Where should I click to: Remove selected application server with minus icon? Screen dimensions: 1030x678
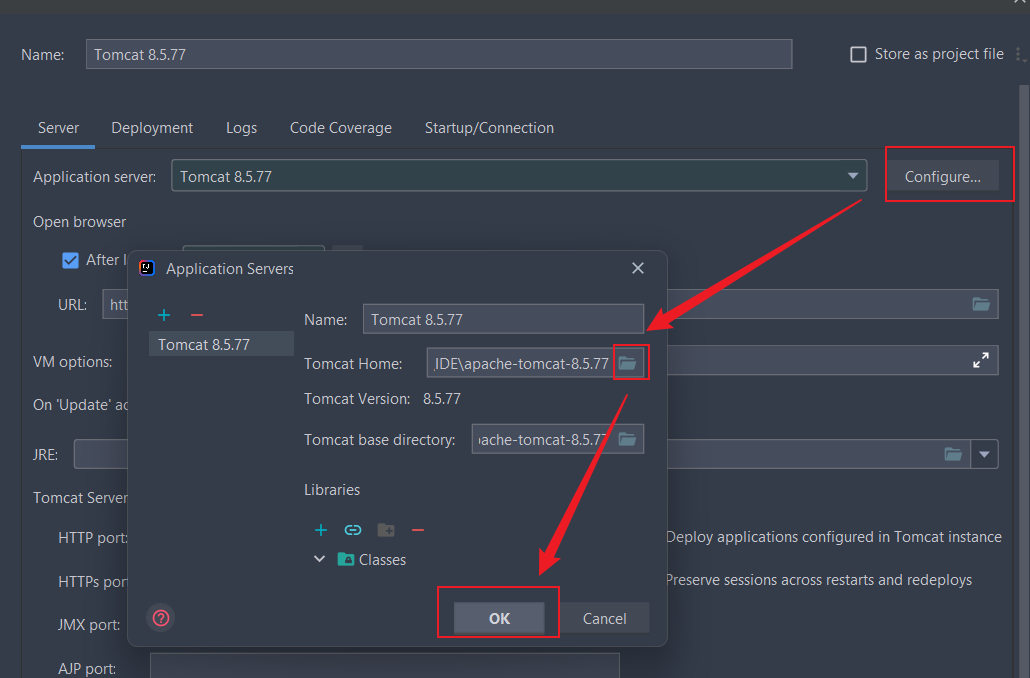pos(196,315)
